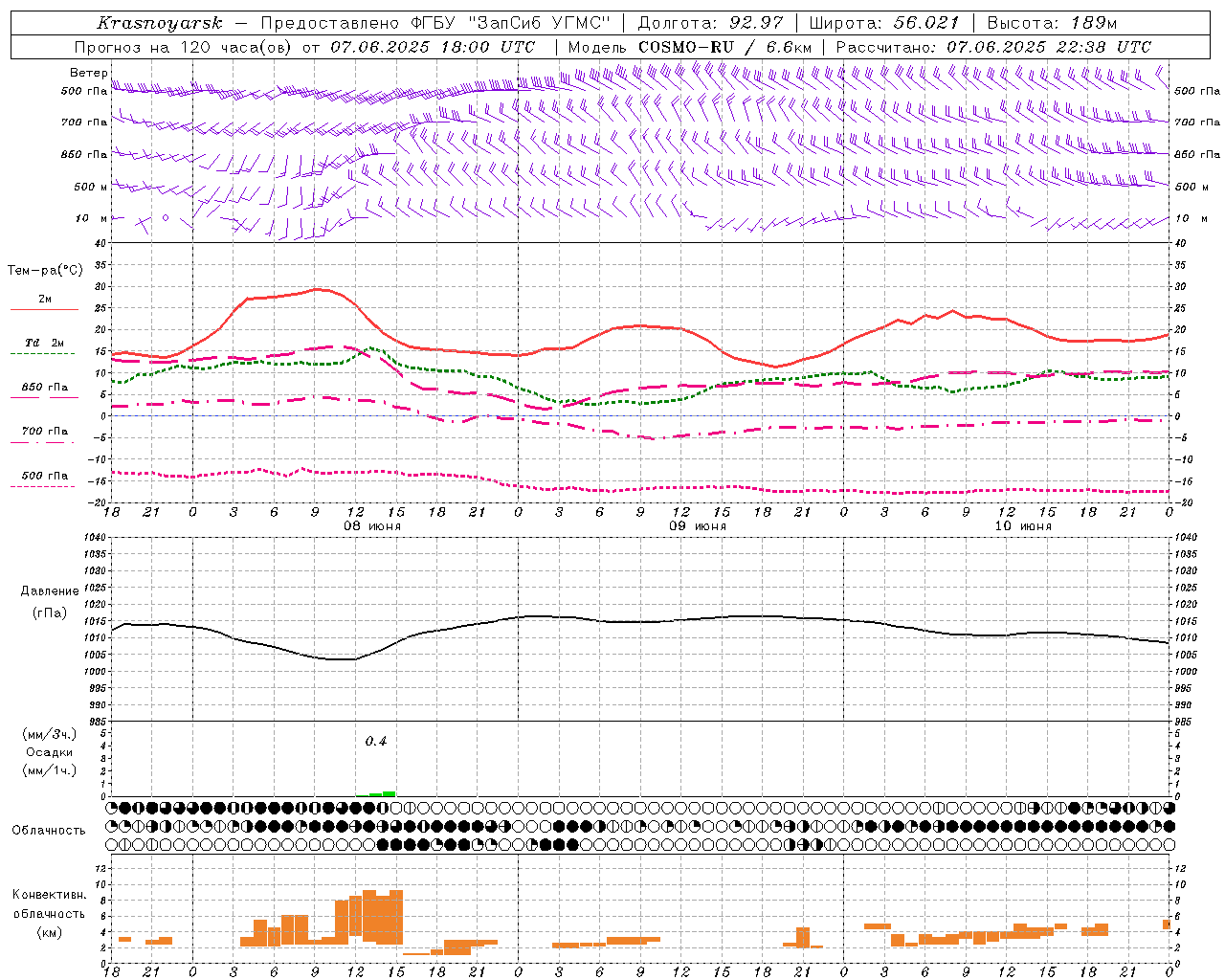Click the Долгота: 92.97 header field

(710, 23)
